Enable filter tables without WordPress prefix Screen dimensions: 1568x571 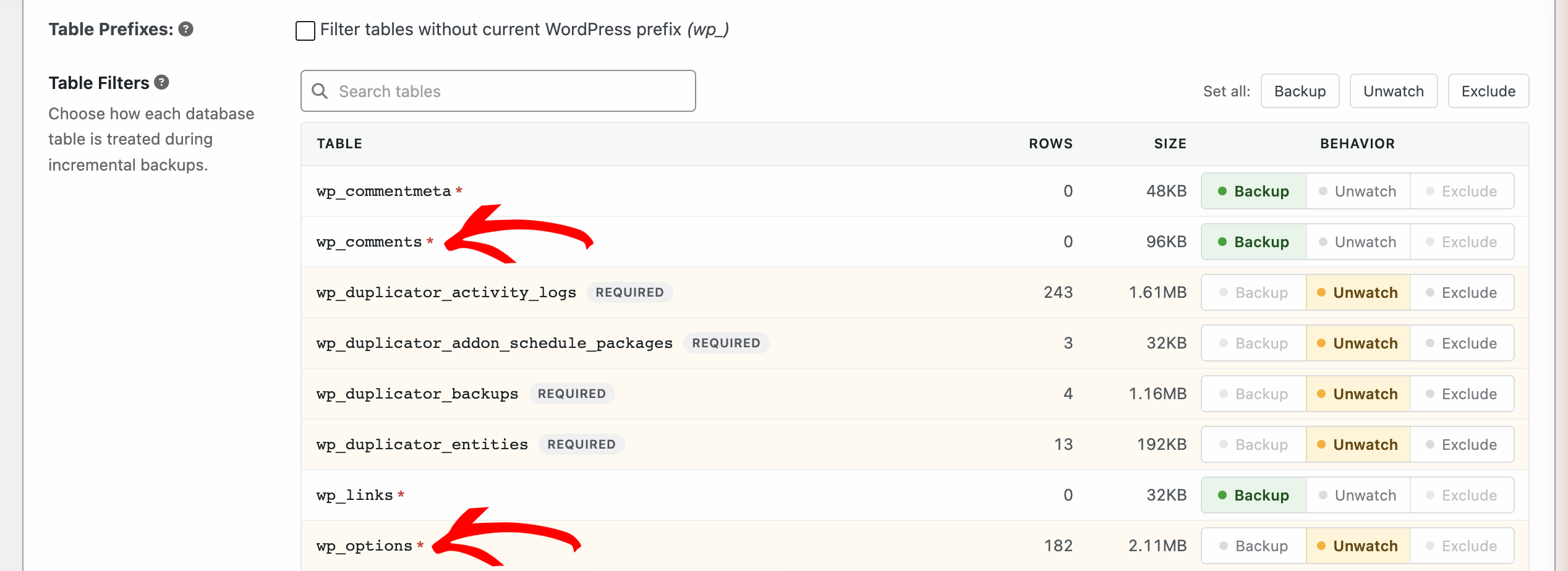point(305,30)
